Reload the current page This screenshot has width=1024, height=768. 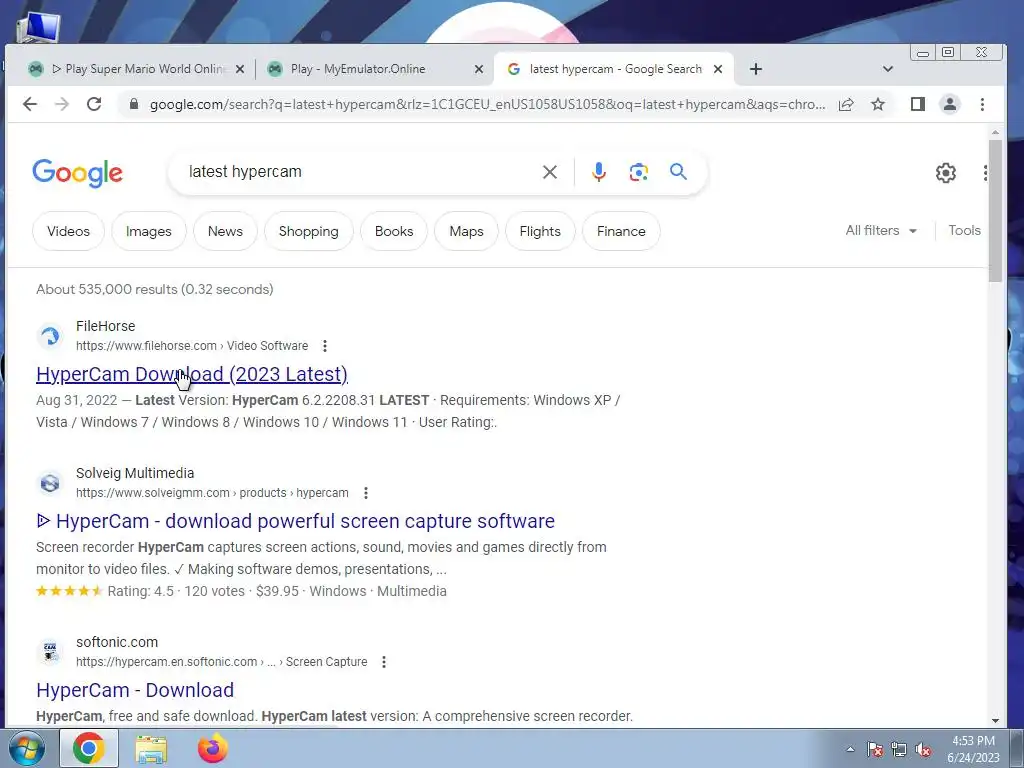click(x=94, y=104)
